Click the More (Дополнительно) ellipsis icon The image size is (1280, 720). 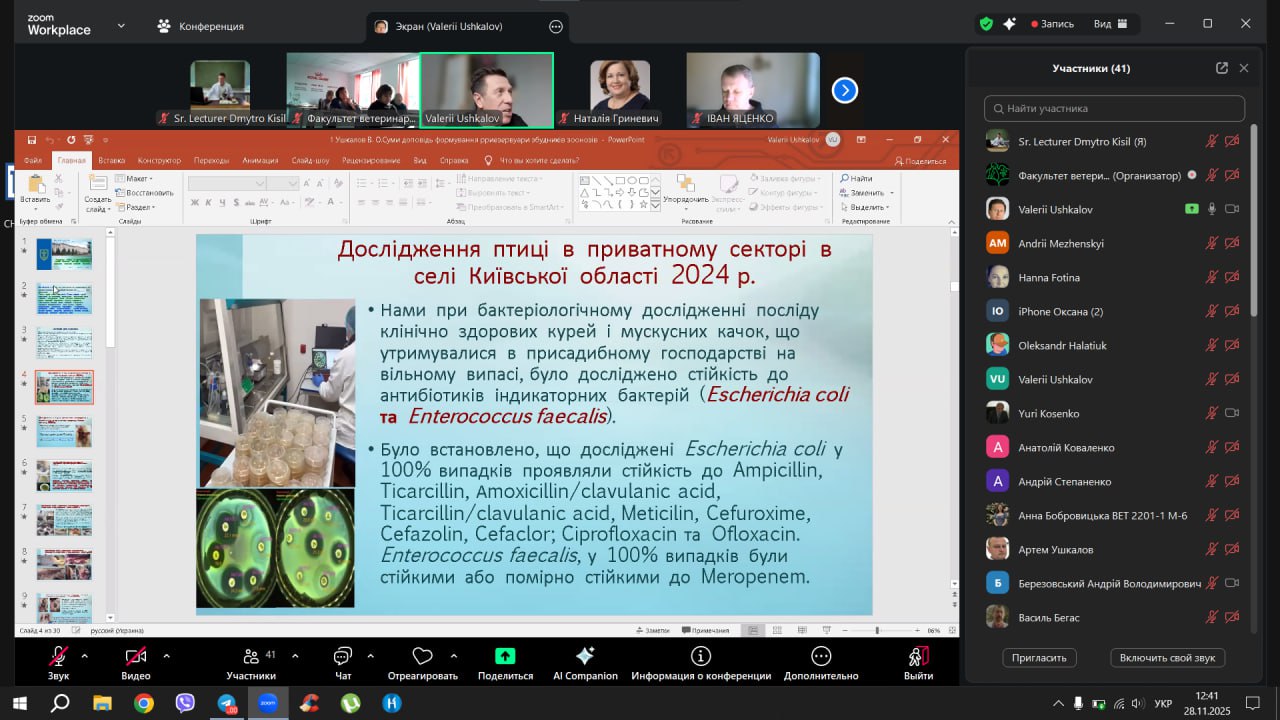point(821,656)
